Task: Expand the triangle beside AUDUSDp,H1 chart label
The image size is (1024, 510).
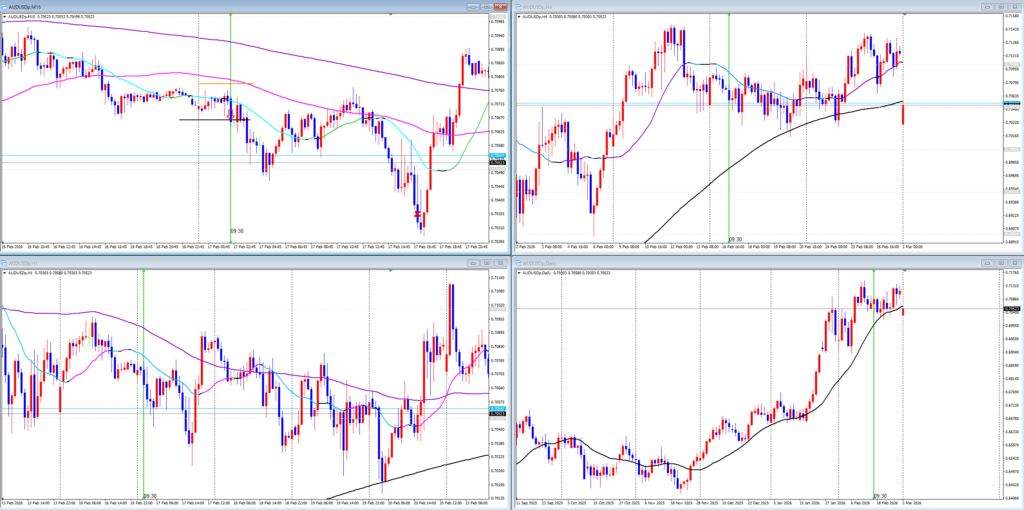Action: click(3, 272)
